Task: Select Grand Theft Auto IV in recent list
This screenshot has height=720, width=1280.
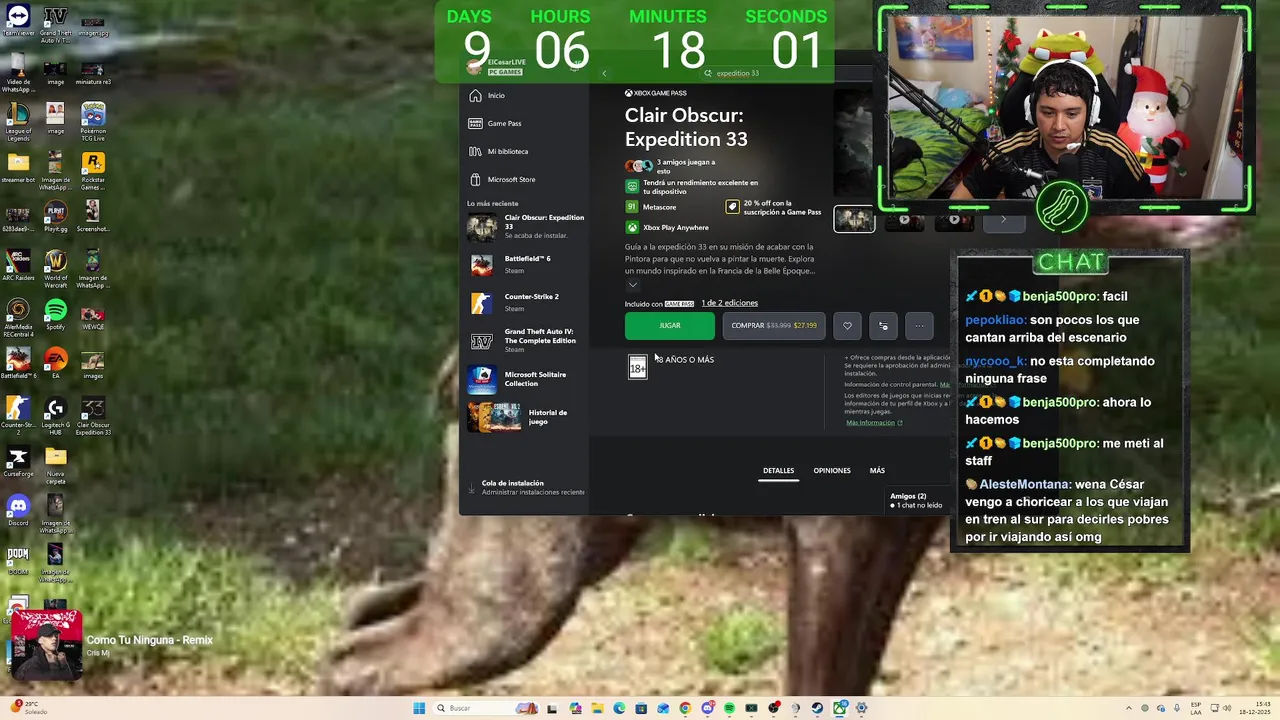Action: pos(526,340)
